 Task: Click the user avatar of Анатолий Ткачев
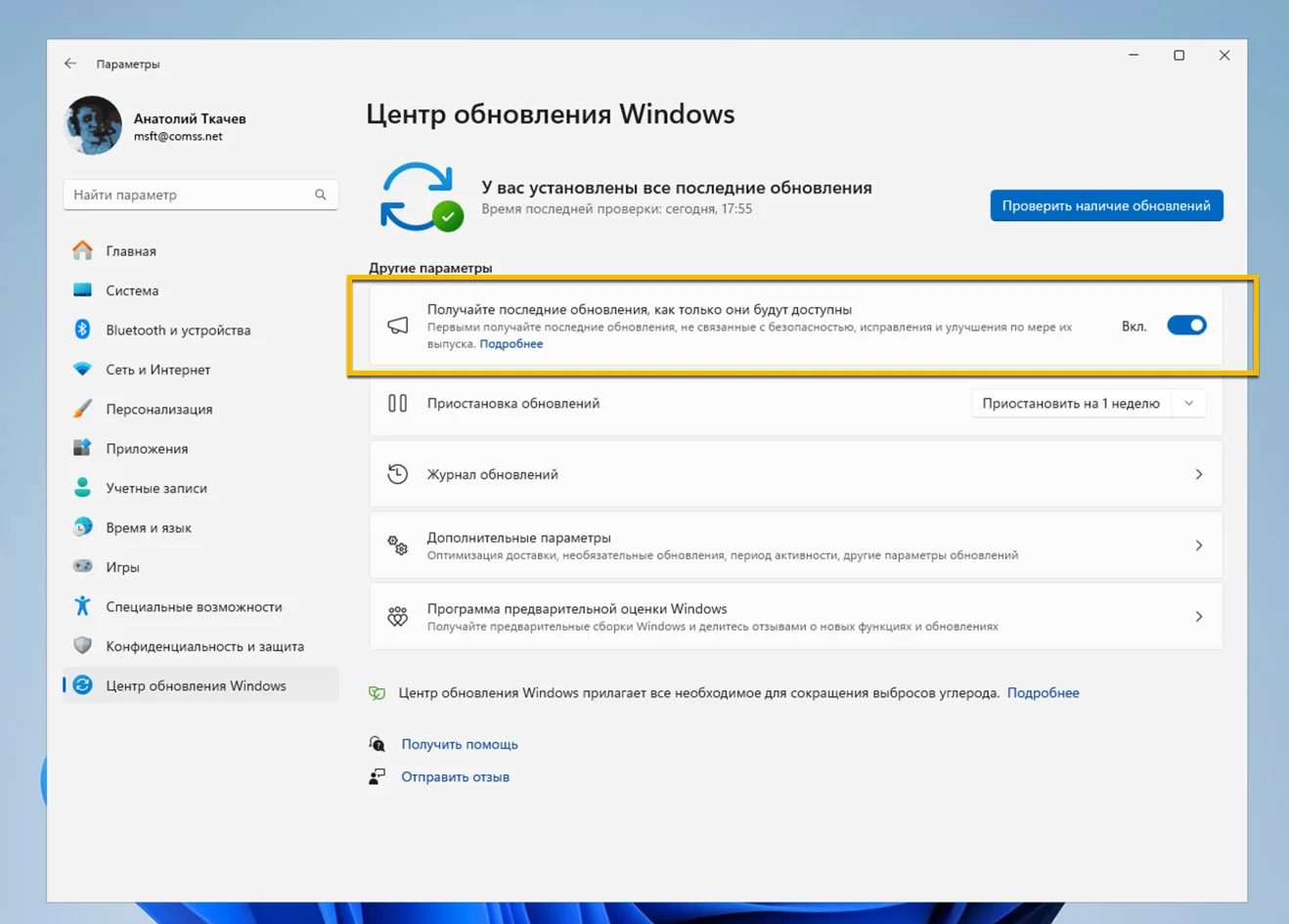tap(93, 125)
